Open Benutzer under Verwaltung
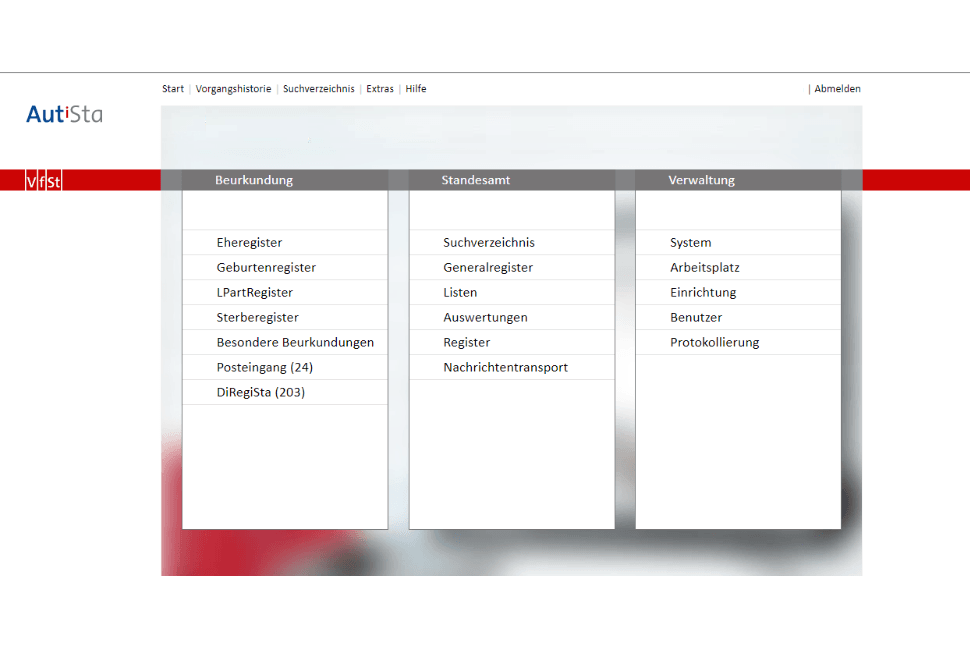This screenshot has height=647, width=970. tap(696, 318)
